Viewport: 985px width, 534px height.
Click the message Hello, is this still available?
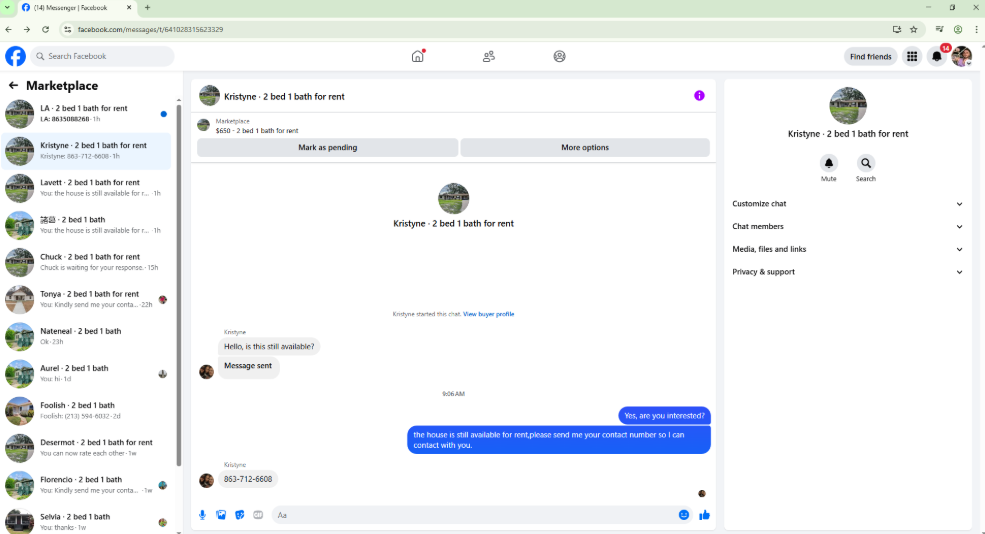pos(269,347)
